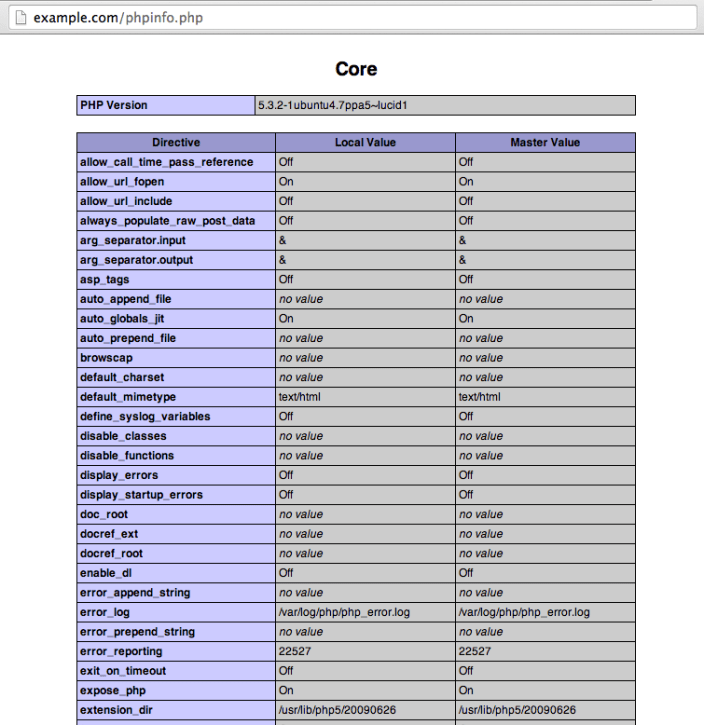Select the docref_root directive name
The width and height of the screenshot is (704, 725).
tap(111, 553)
